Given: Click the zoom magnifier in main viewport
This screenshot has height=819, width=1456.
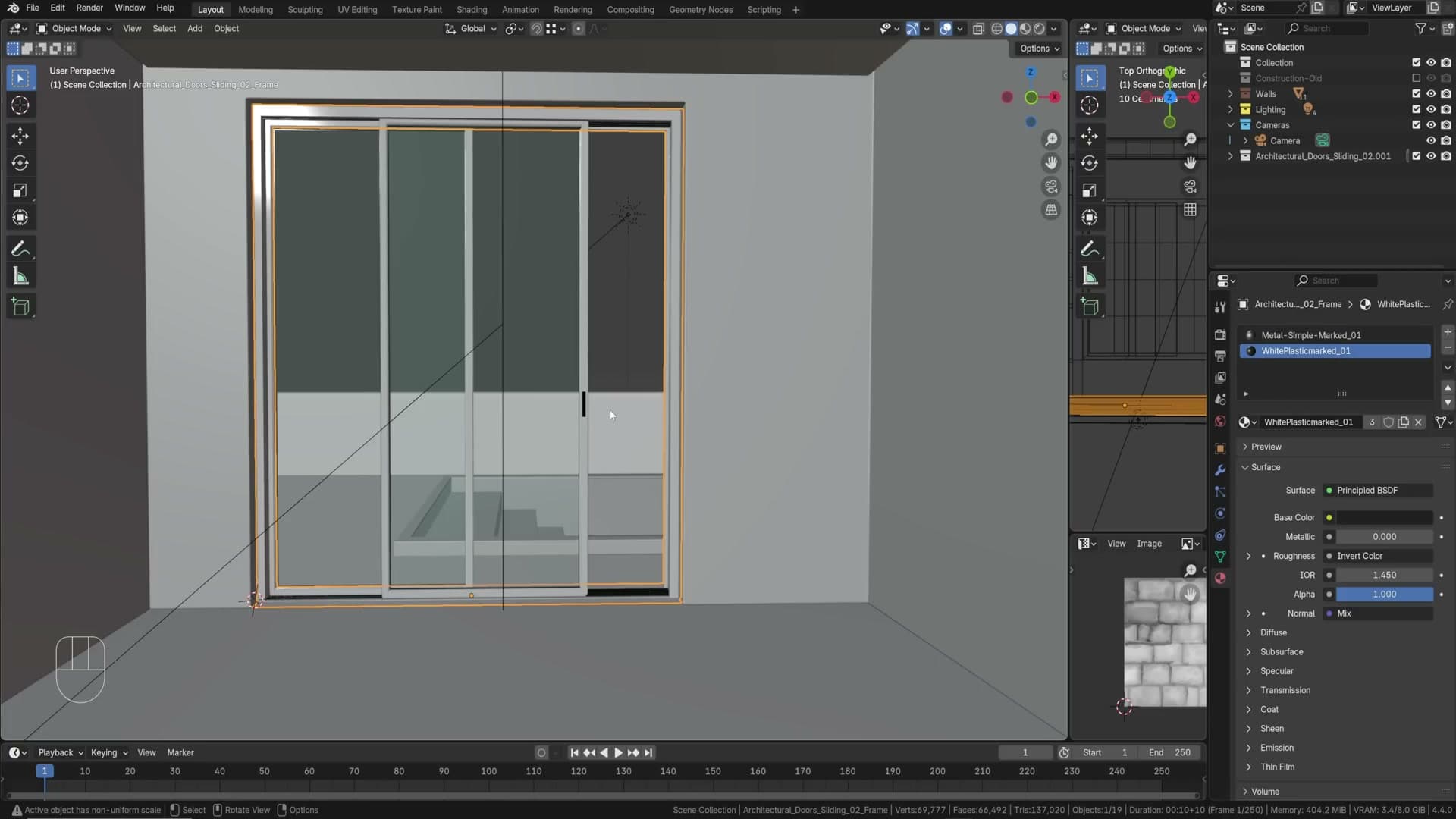Looking at the screenshot, I should click(x=1051, y=140).
